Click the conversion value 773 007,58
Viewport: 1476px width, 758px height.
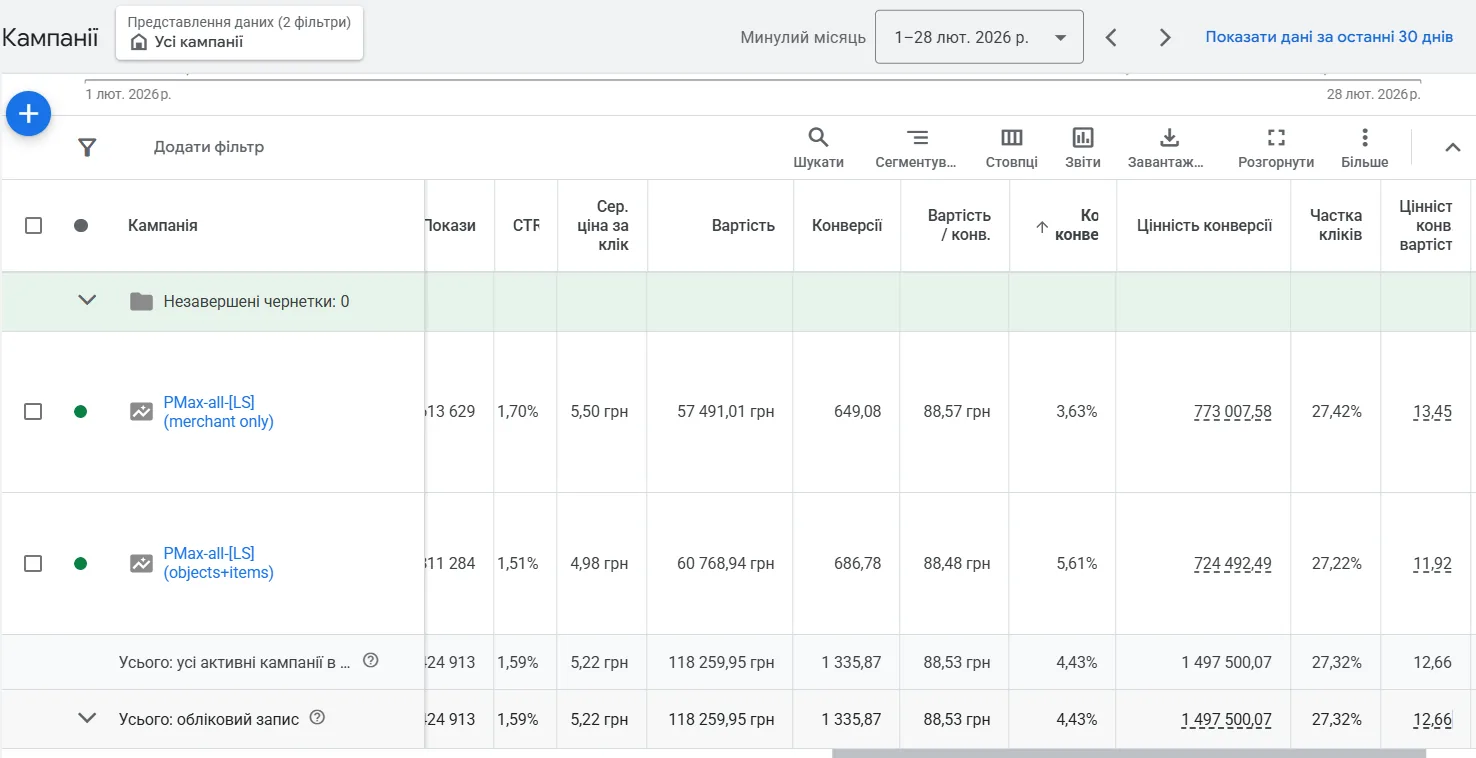pyautogui.click(x=1232, y=411)
